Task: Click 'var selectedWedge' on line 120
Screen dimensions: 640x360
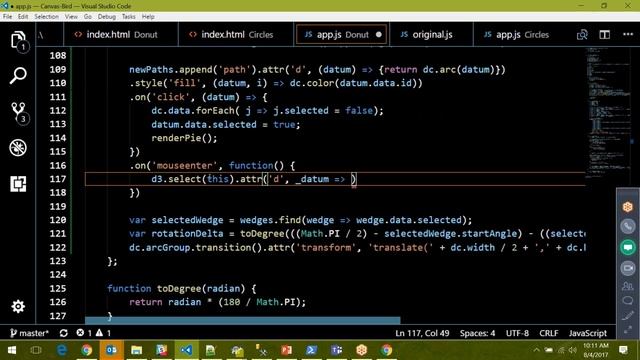Action: [x=176, y=220]
